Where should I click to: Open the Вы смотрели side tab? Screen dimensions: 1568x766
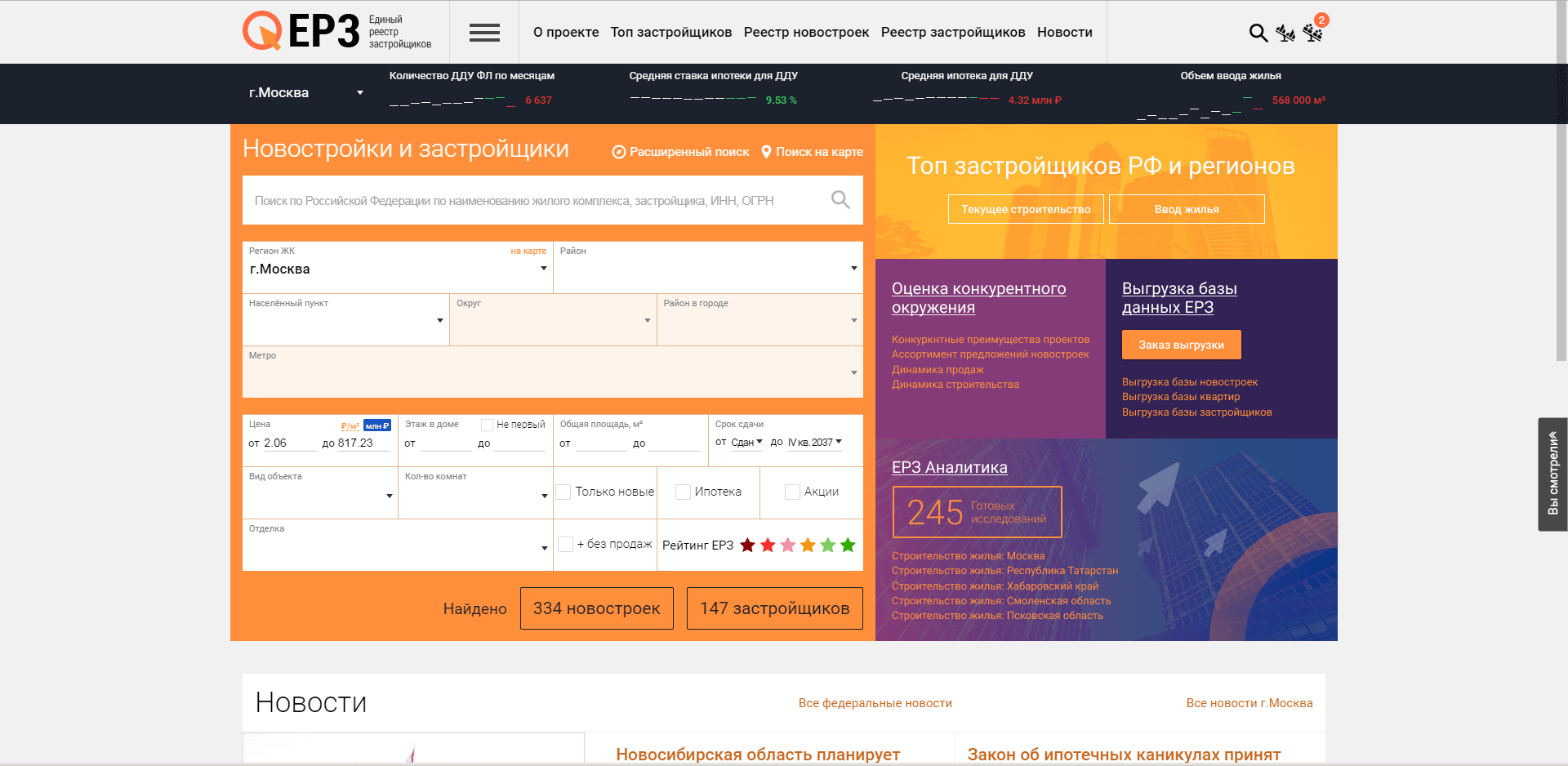tap(1552, 474)
